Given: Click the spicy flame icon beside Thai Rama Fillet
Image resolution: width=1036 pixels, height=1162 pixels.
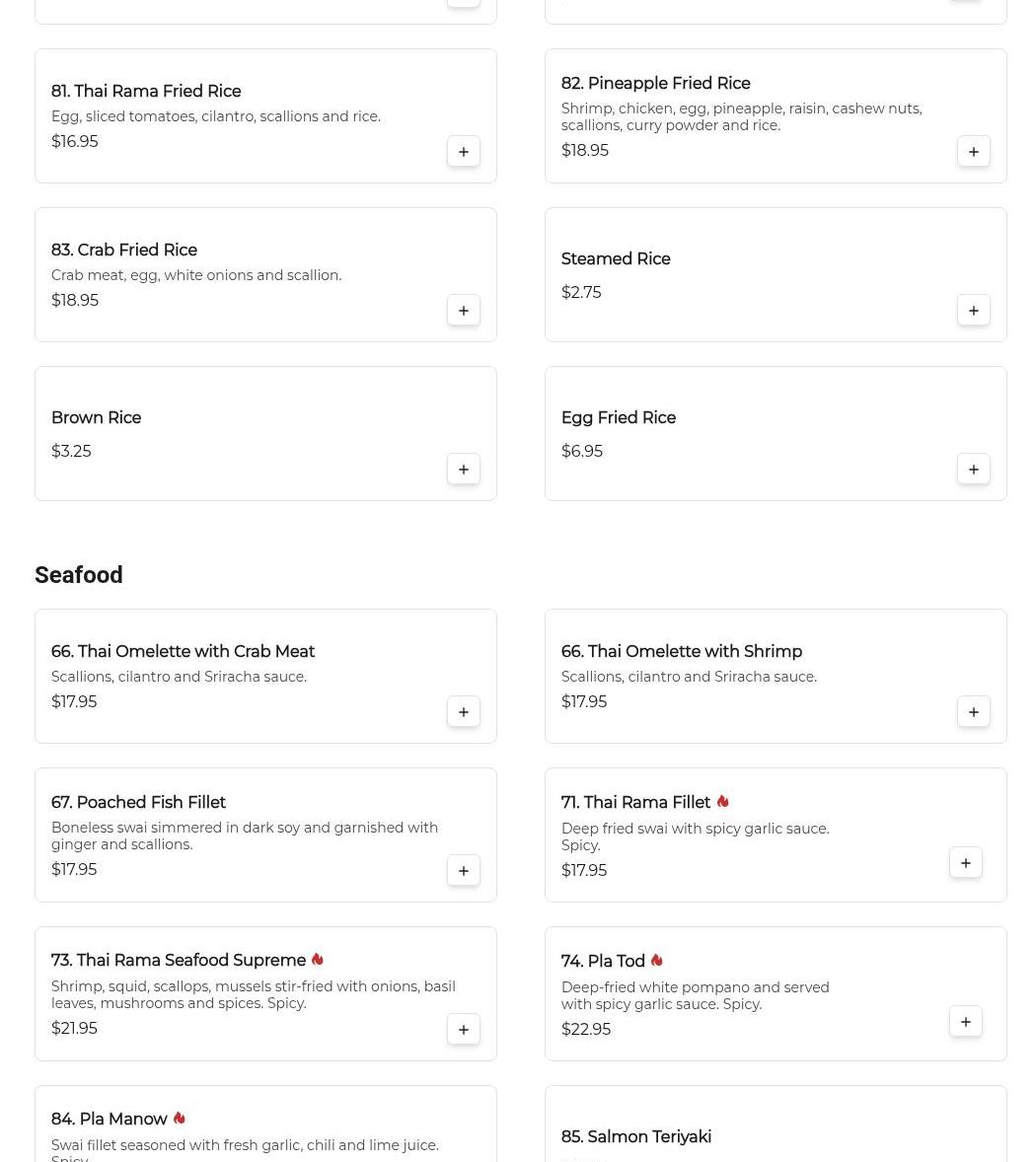Looking at the screenshot, I should 723,802.
